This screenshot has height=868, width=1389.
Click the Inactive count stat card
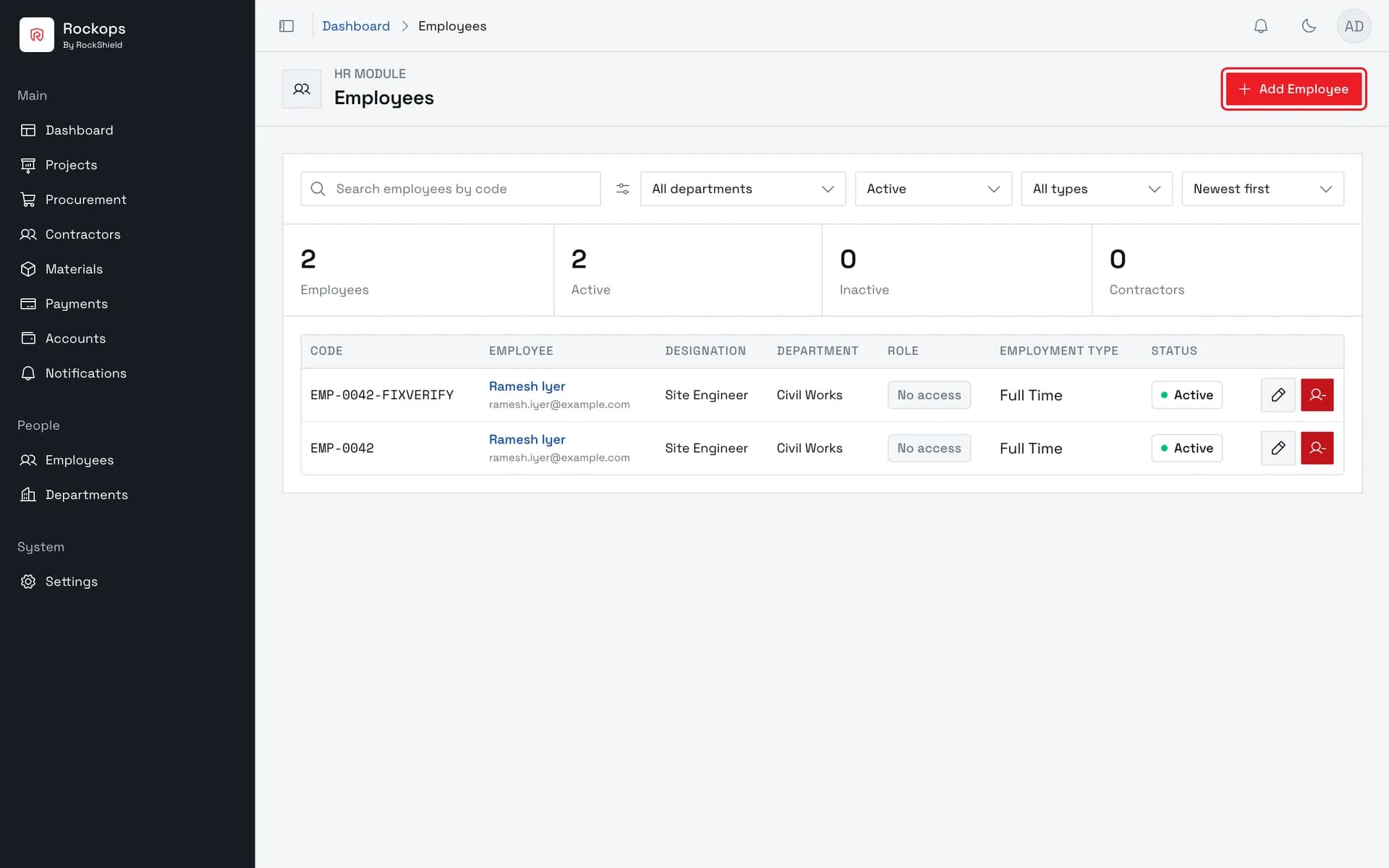[x=957, y=270]
